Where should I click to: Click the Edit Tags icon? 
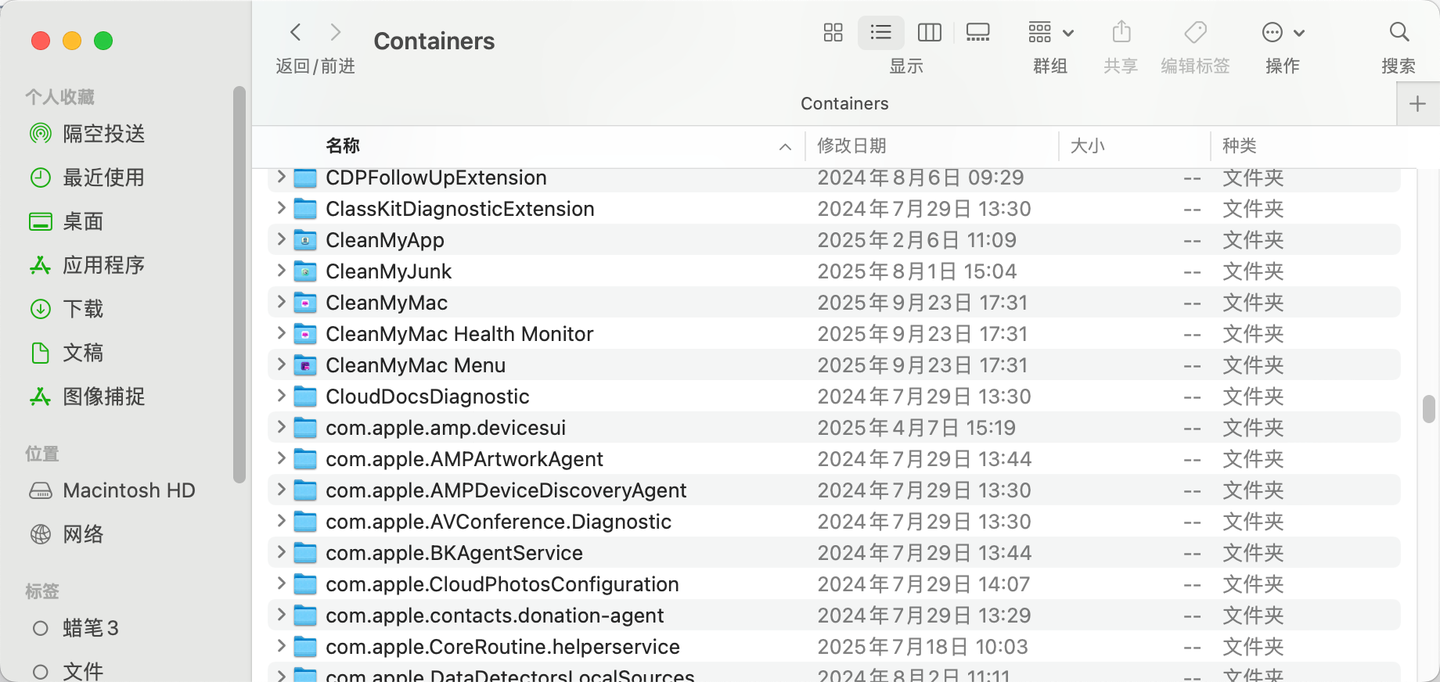click(1195, 32)
